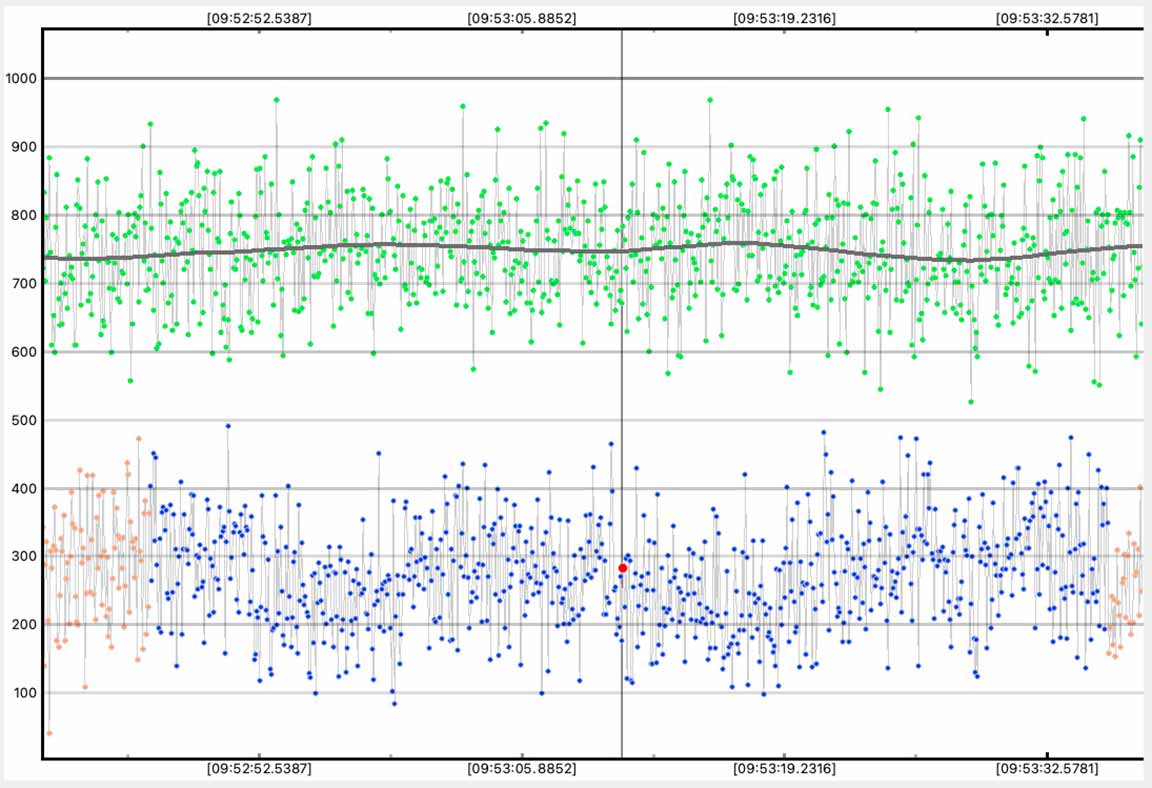Image resolution: width=1152 pixels, height=788 pixels.
Task: Select bottom timestamp label 09:53:05.8852
Action: (x=522, y=769)
